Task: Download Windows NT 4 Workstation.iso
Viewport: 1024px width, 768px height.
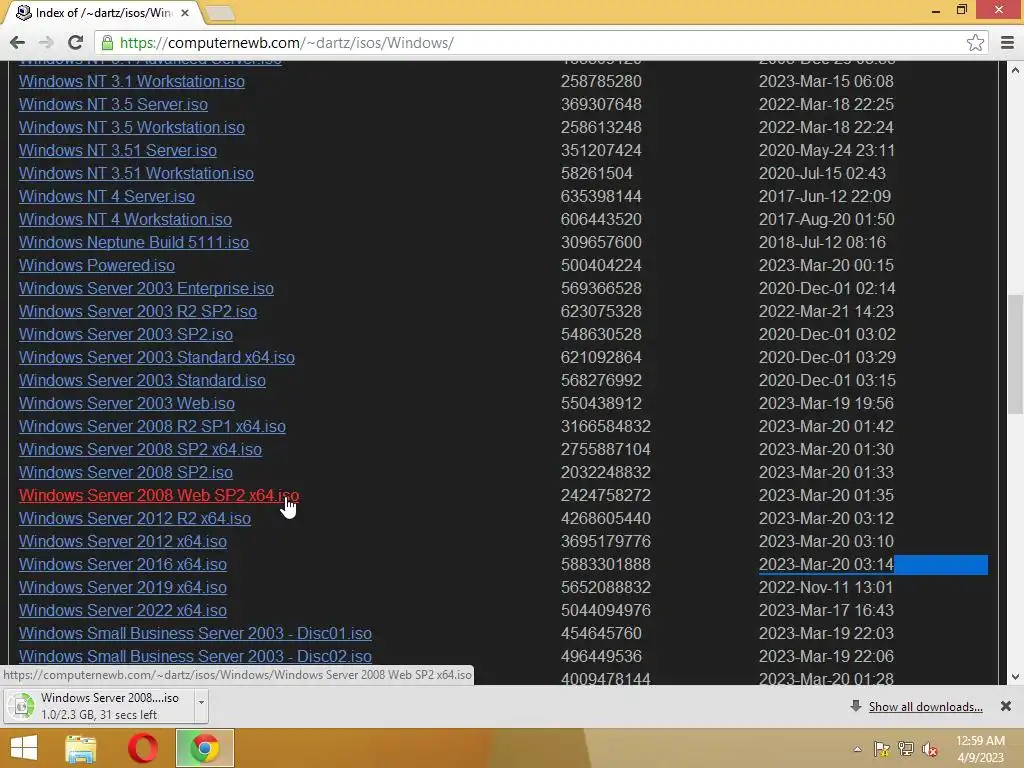Action: tap(125, 219)
